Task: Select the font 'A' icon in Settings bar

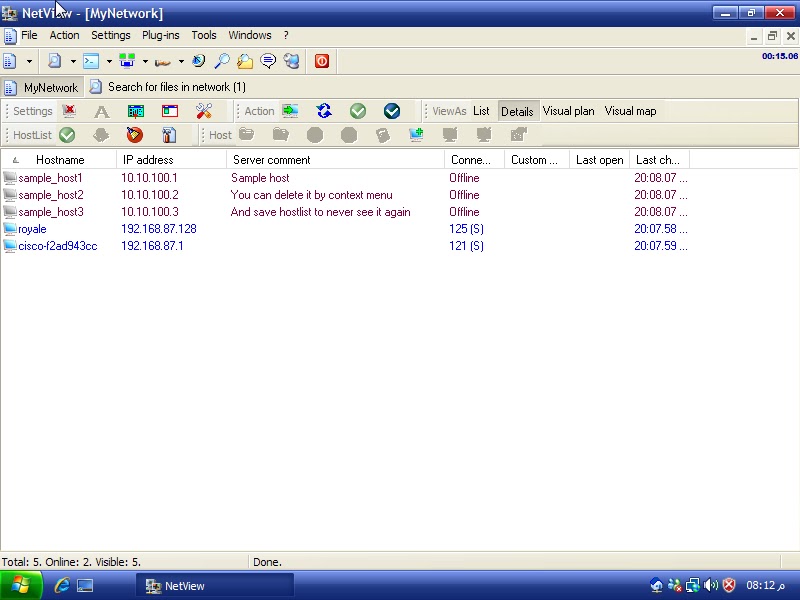Action: (100, 111)
